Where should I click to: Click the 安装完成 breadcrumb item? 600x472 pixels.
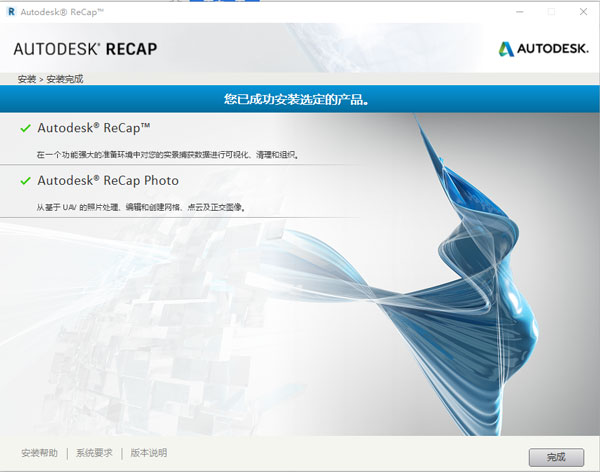click(x=64, y=78)
